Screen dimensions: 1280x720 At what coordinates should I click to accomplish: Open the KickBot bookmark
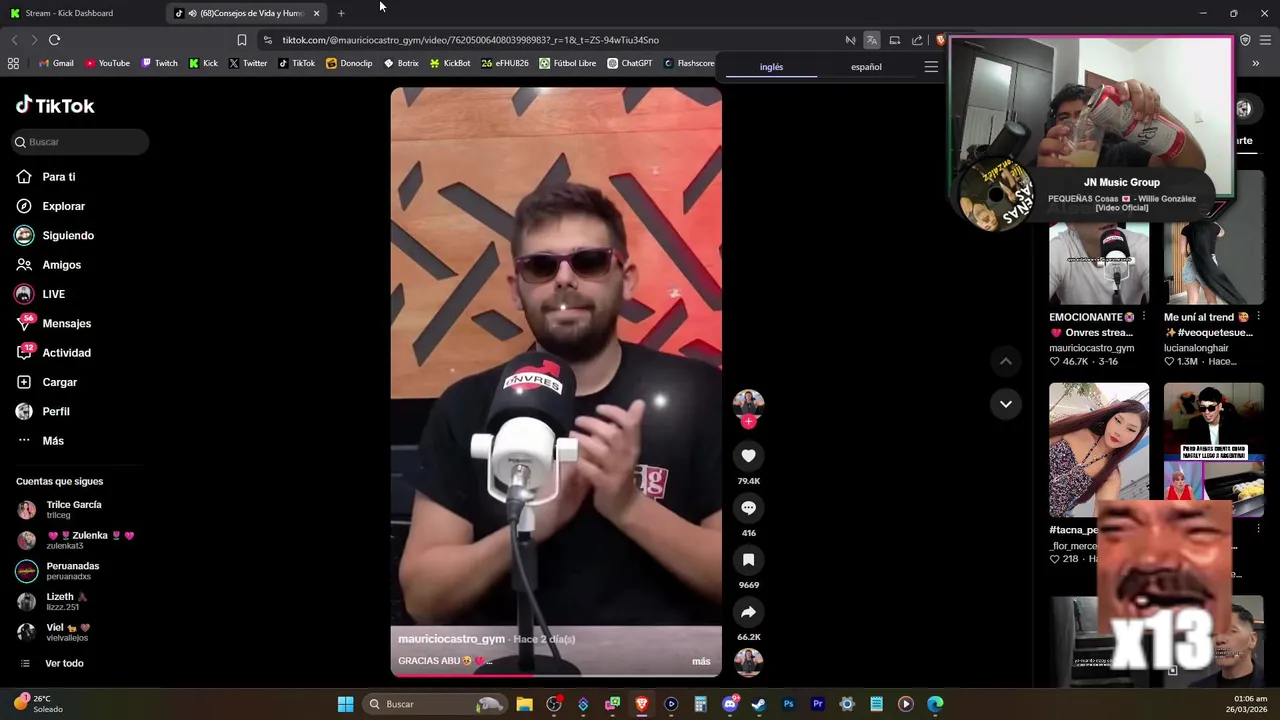click(449, 63)
